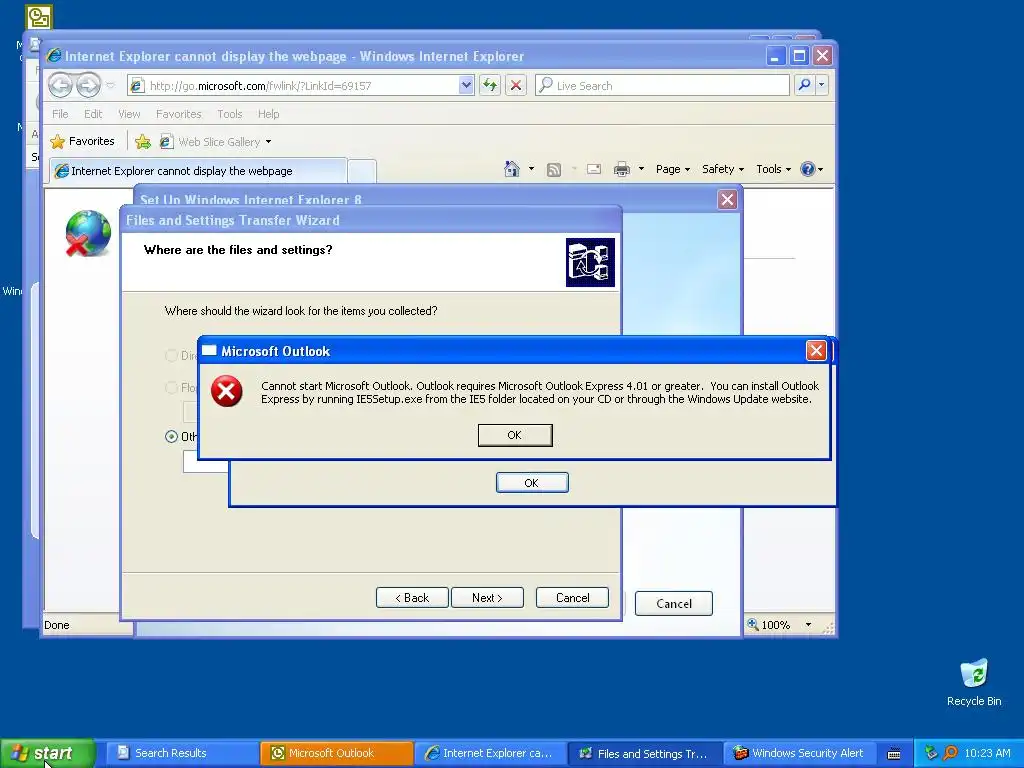This screenshot has height=768, width=1024.
Task: Open a new tab in Internet Explorer
Action: (x=361, y=171)
